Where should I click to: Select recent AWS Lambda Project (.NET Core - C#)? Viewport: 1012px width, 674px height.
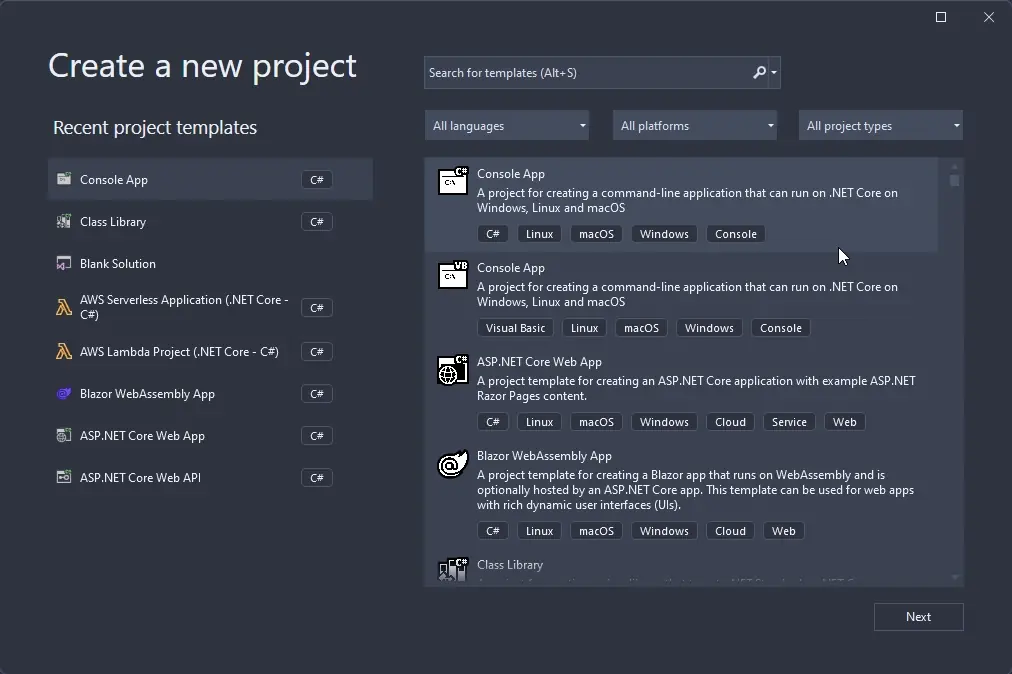coord(210,351)
